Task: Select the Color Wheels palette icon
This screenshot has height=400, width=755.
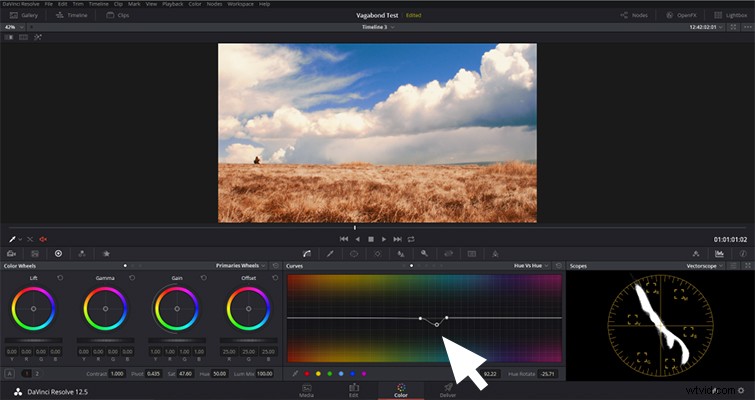Action: (58, 254)
